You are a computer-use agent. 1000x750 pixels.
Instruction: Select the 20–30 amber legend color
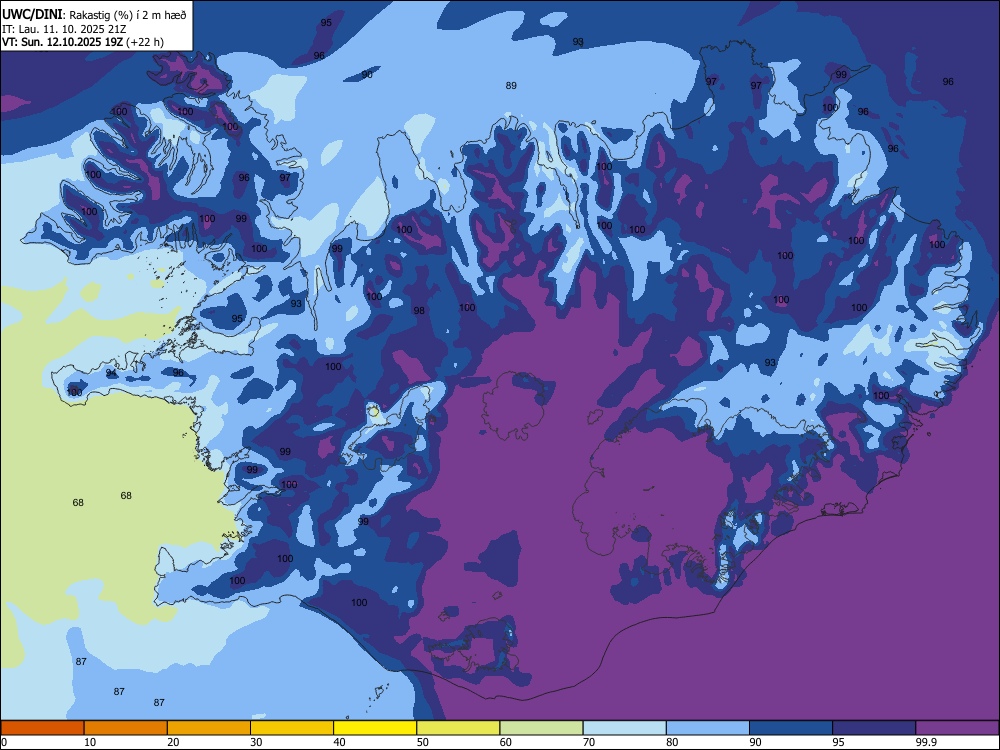tap(209, 728)
